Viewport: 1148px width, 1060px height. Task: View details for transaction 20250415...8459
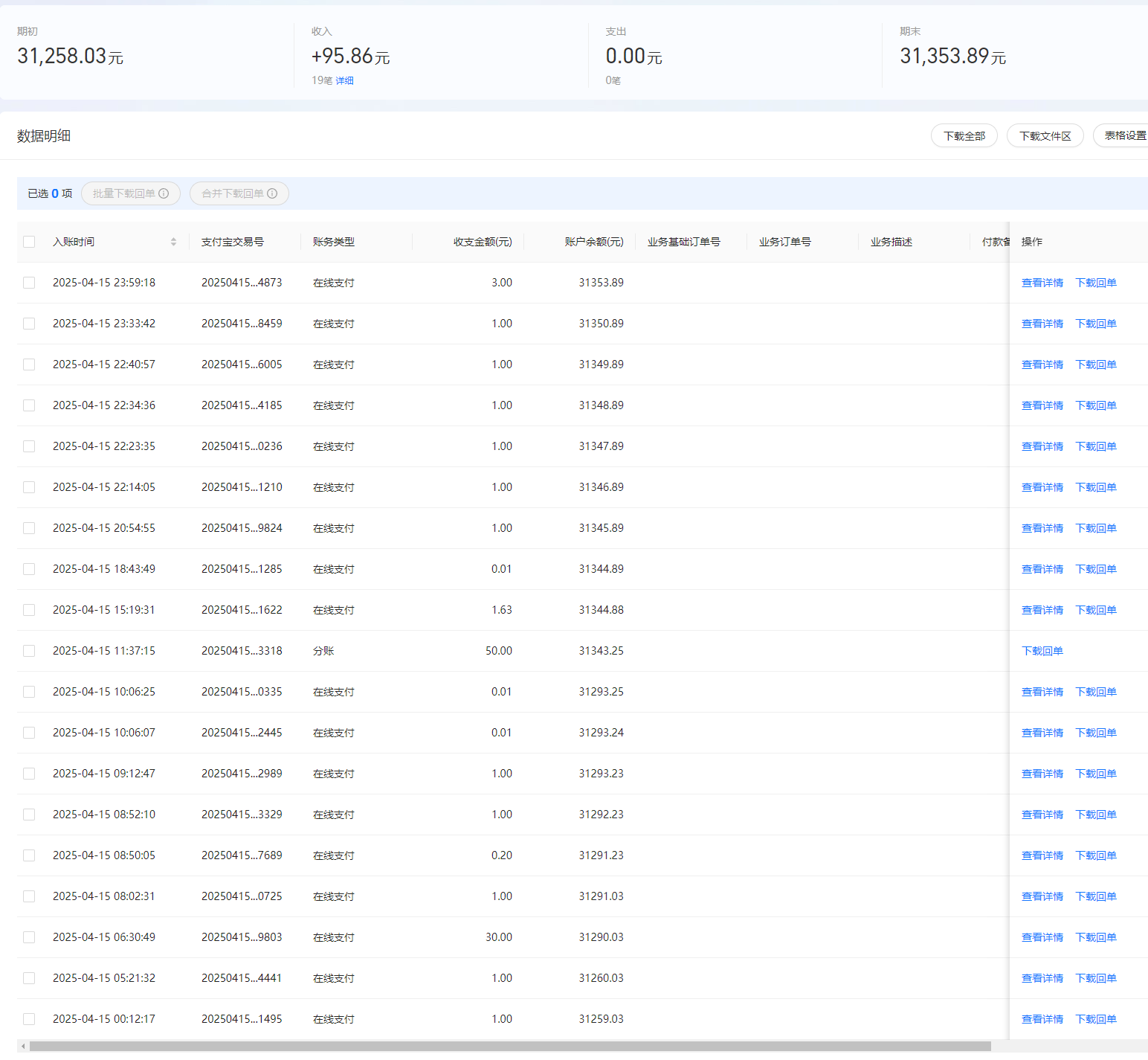pos(1042,324)
